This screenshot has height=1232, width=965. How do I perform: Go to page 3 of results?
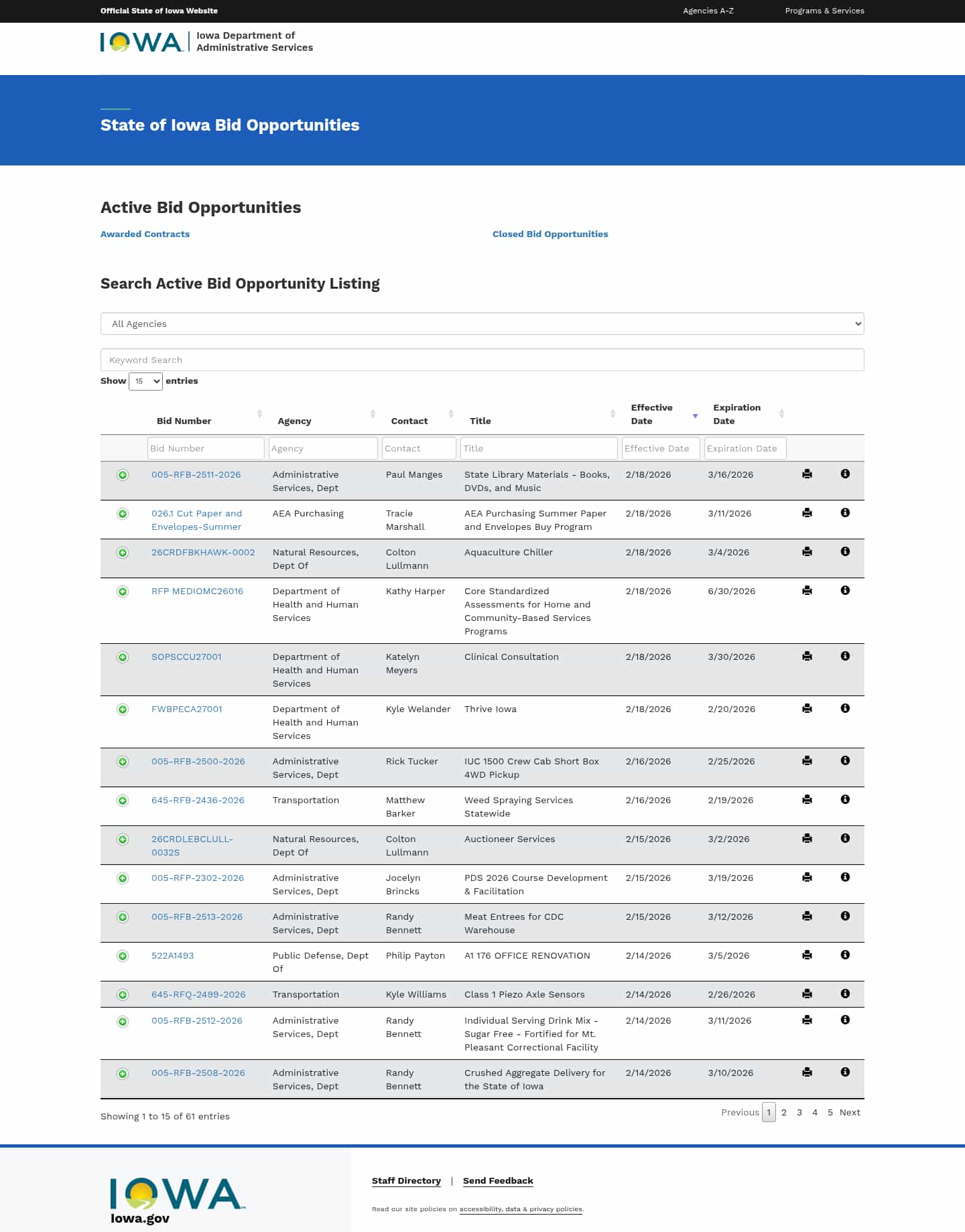point(799,1112)
